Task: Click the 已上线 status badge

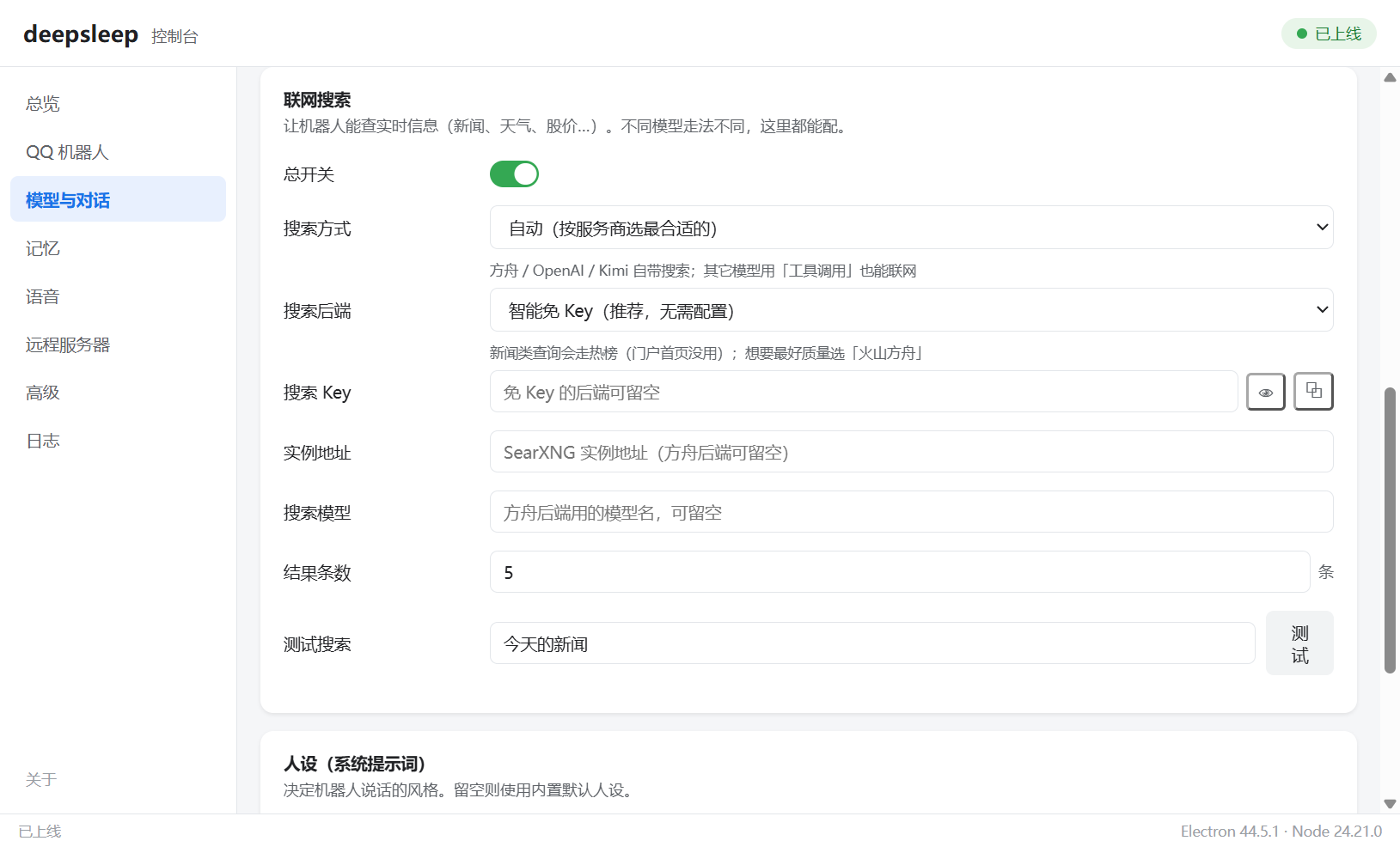Action: (x=1329, y=34)
